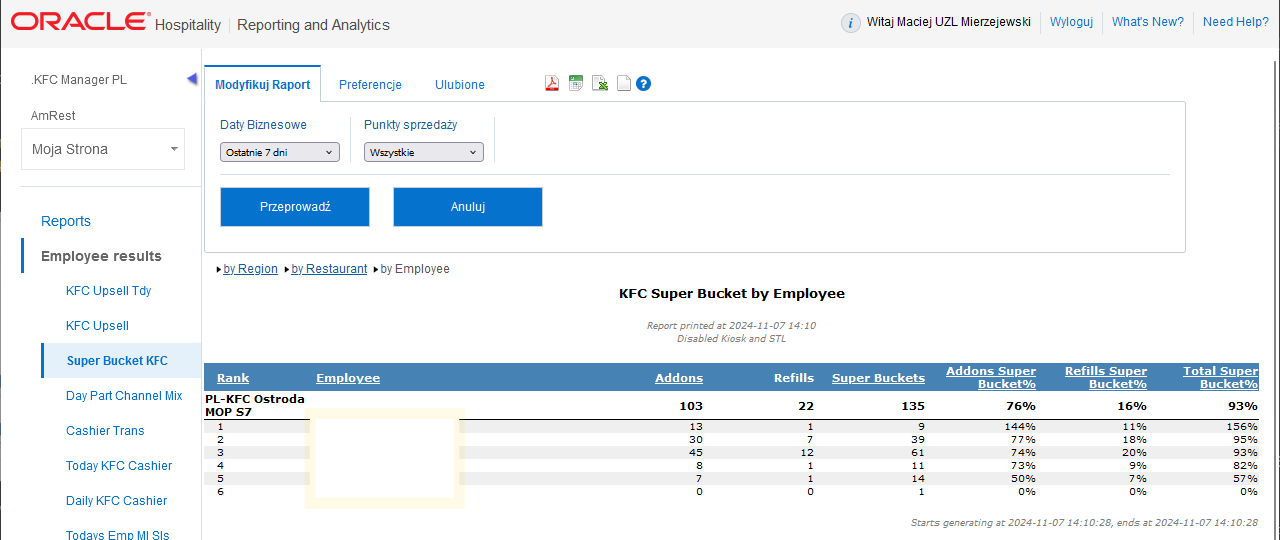Open the What's New? link
The width and height of the screenshot is (1280, 540).
1147,22
